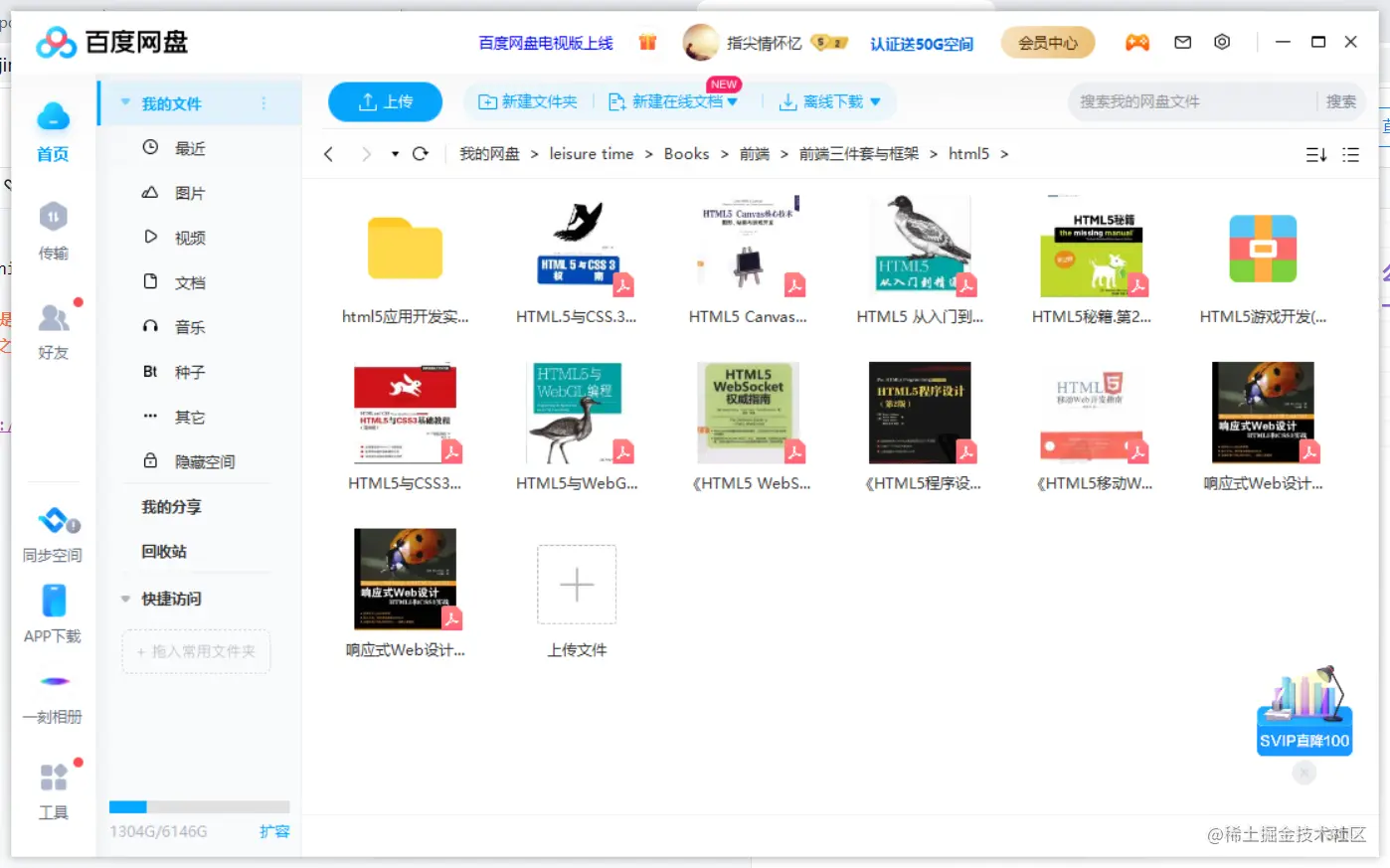Image resolution: width=1390 pixels, height=868 pixels.
Task: Open the 首页 home section
Action: coord(53,132)
